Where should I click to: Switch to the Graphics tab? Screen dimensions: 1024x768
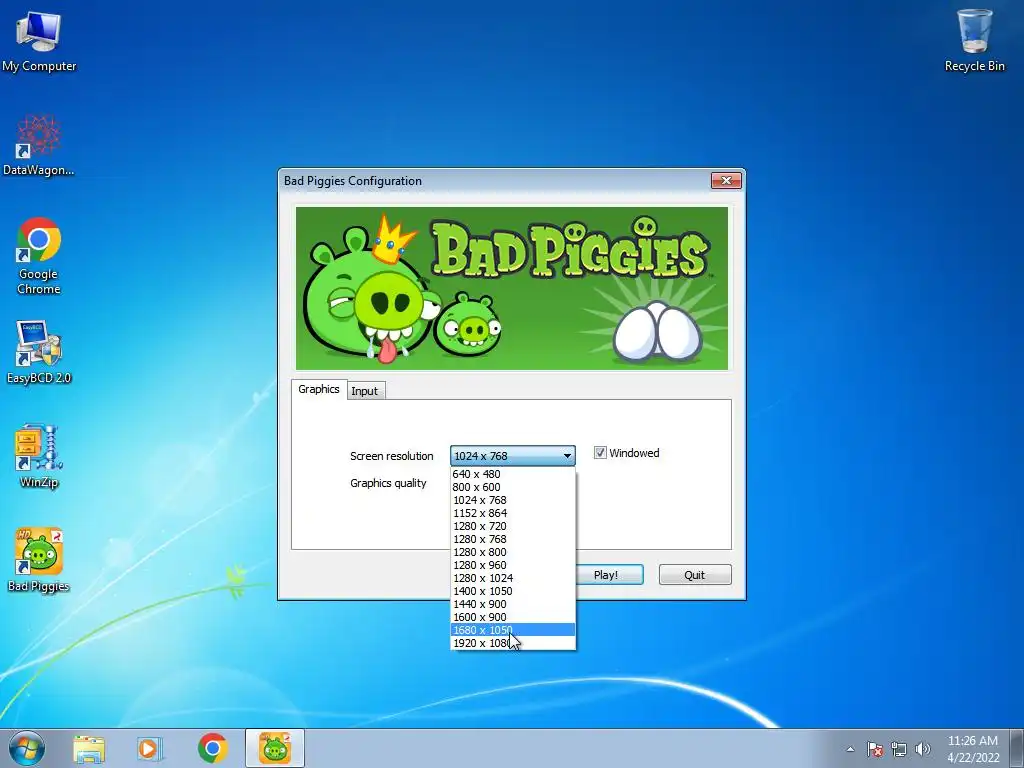click(x=319, y=389)
